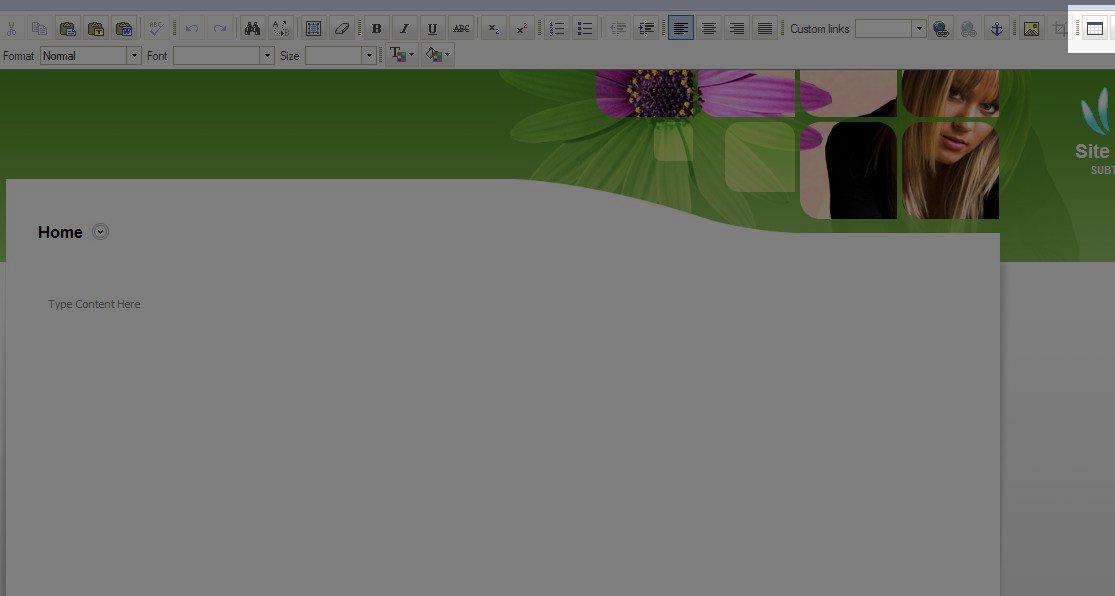Insert a numbered list
Viewport: 1115px width, 596px height.
click(557, 29)
